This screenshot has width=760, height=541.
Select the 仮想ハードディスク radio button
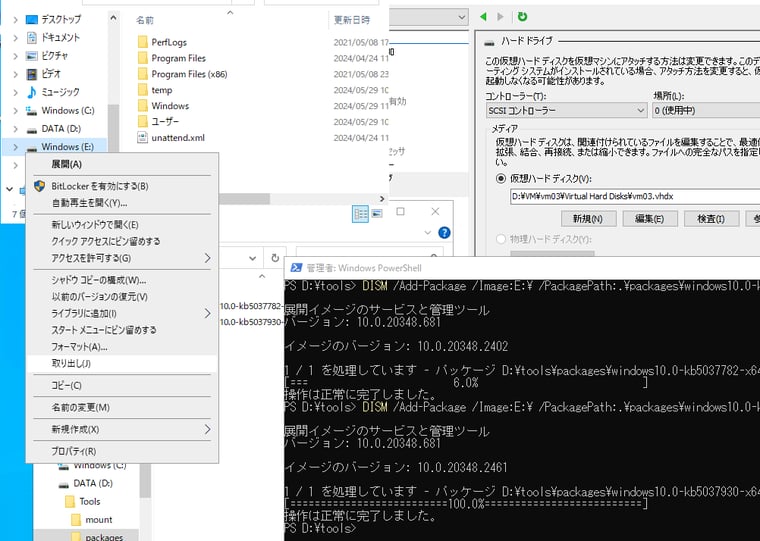[x=501, y=178]
